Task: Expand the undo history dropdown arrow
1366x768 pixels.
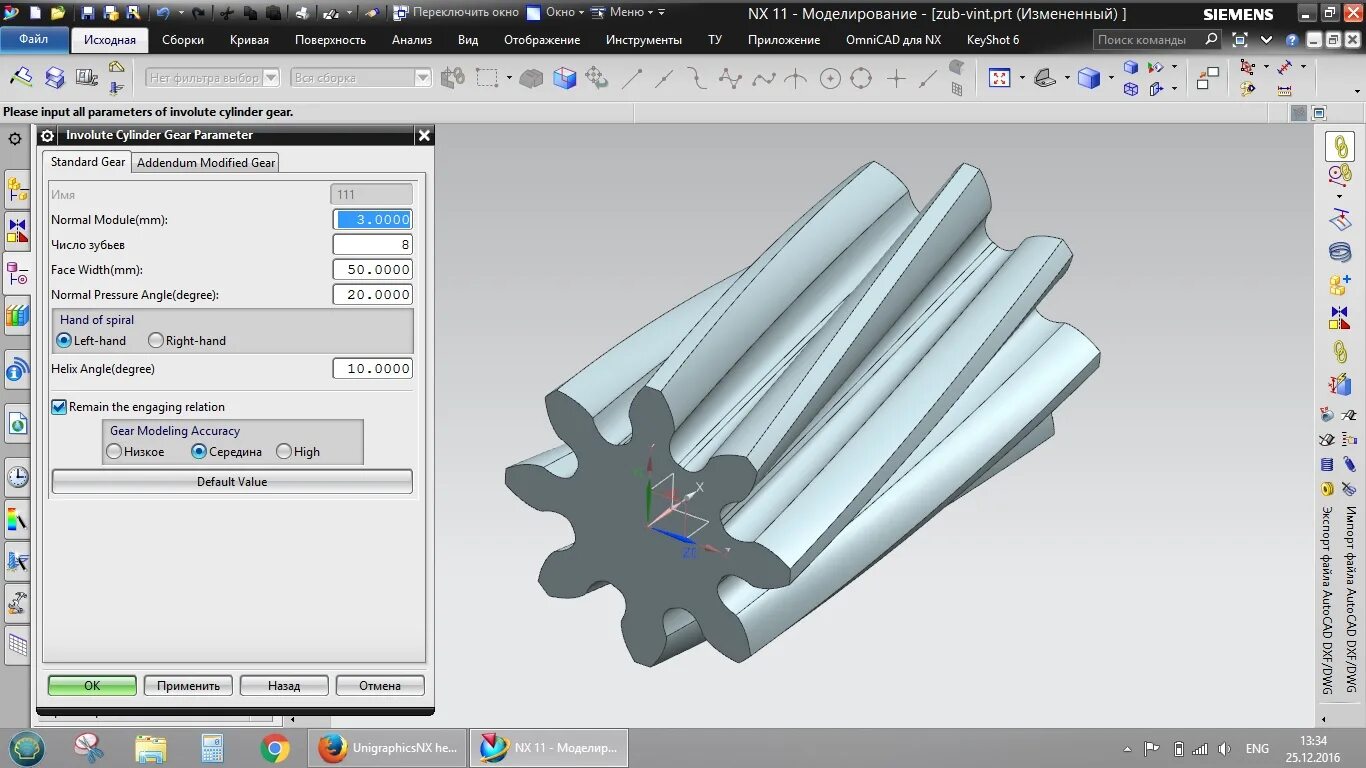Action: tap(181, 13)
